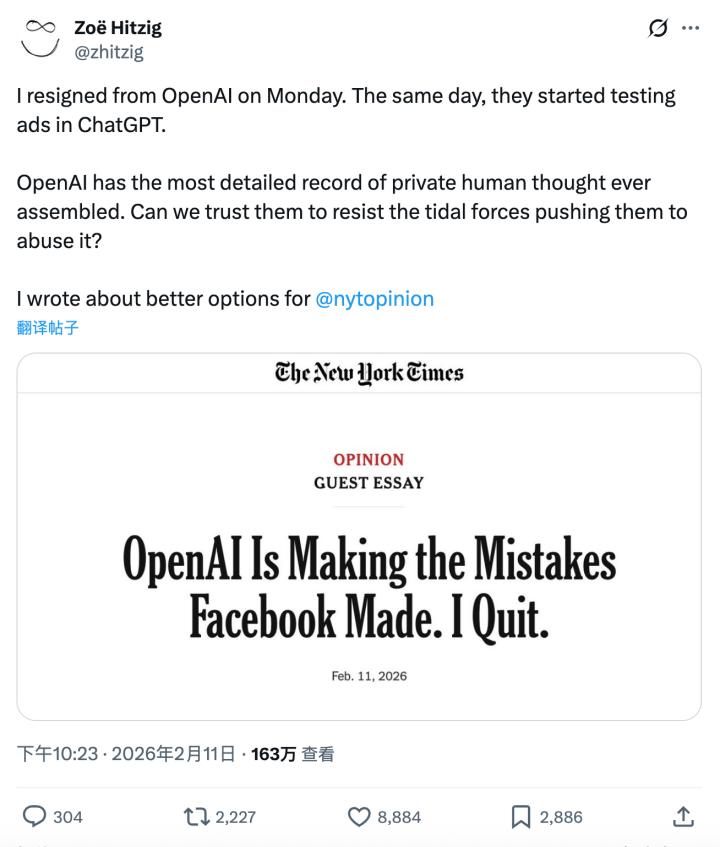Click the @zhitzig handle
Viewport: 720px width, 847px height.
109,52
